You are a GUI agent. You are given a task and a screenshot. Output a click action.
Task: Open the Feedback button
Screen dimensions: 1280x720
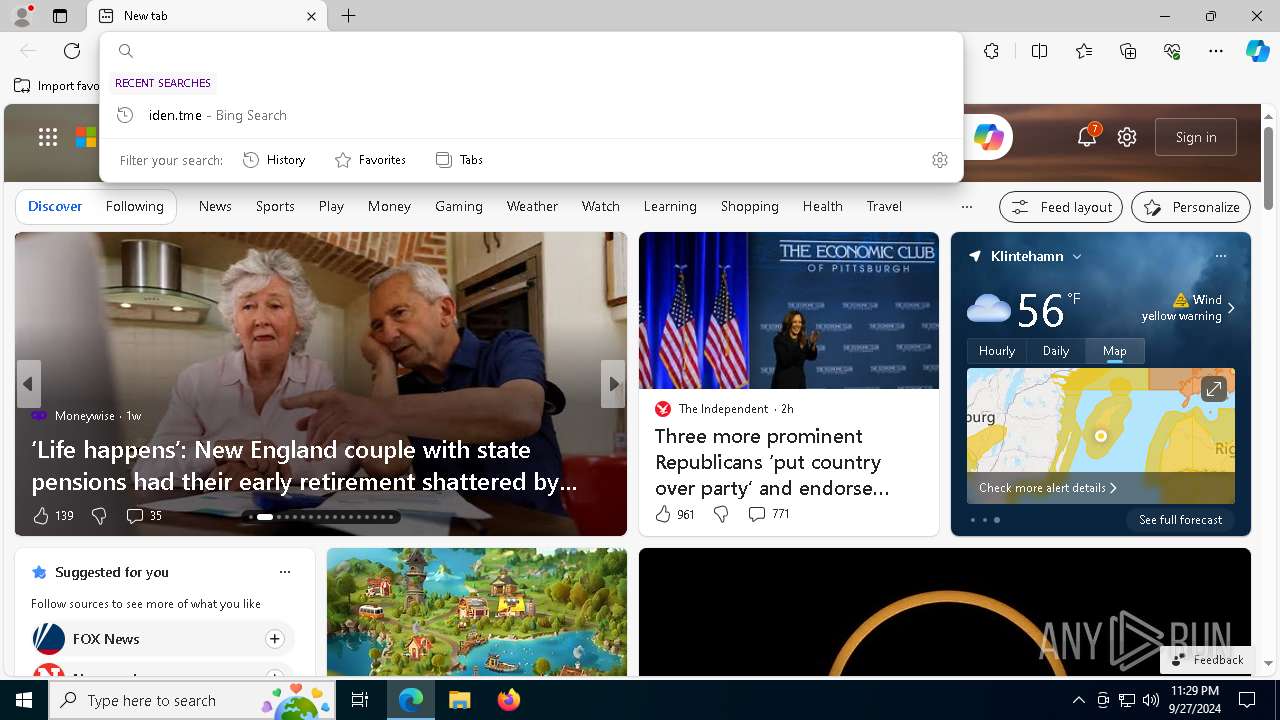(1208, 660)
